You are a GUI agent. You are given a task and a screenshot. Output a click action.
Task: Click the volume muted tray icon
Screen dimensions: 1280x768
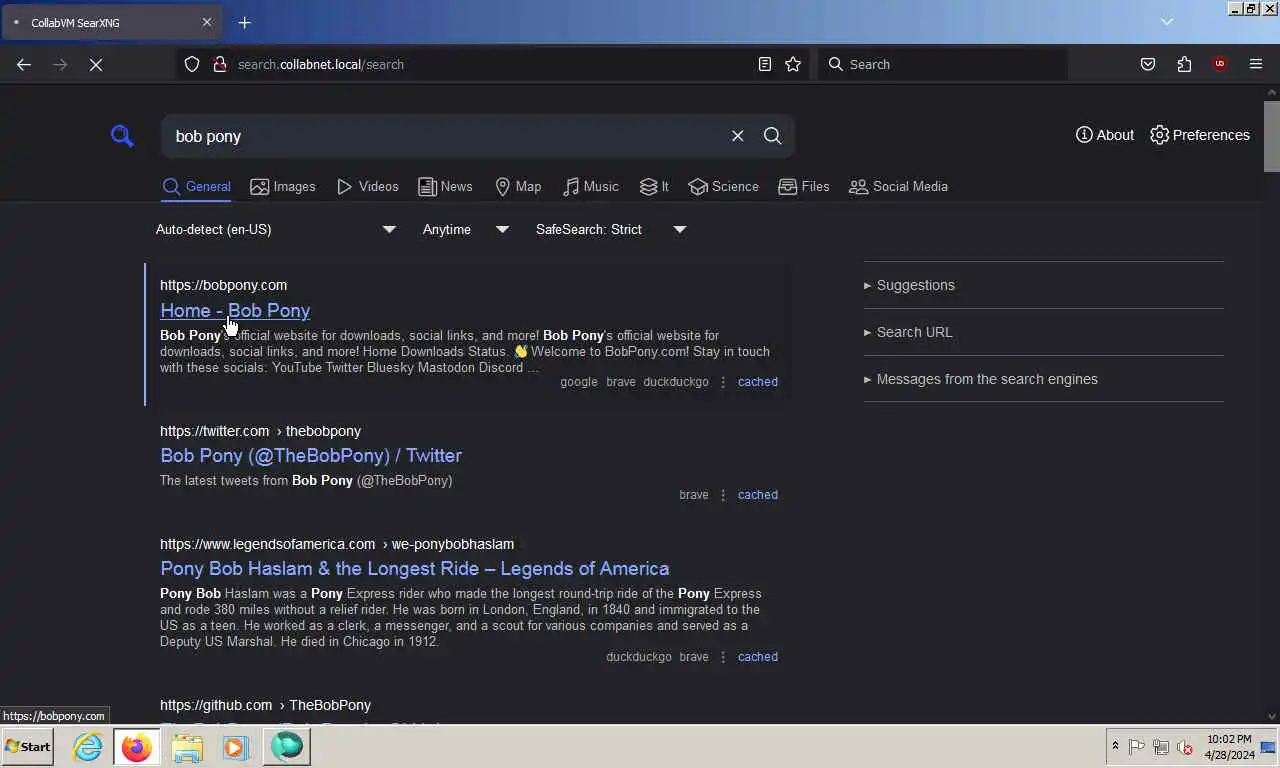coord(1185,747)
